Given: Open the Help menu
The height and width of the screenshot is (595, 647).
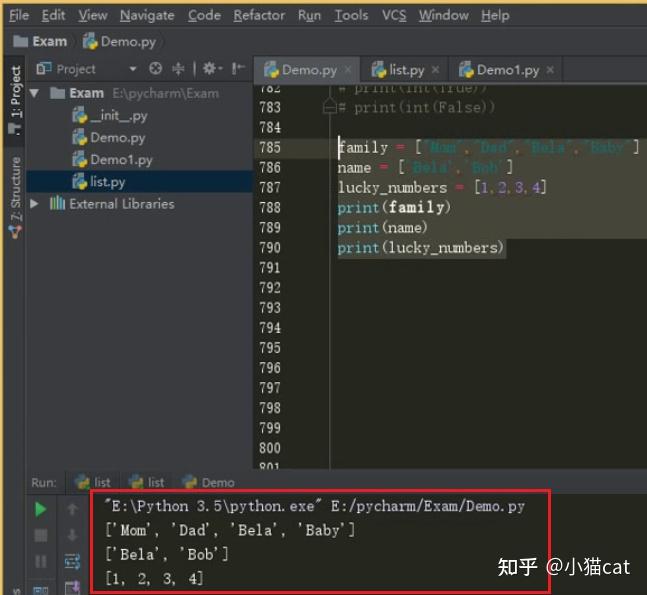Looking at the screenshot, I should pos(495,15).
